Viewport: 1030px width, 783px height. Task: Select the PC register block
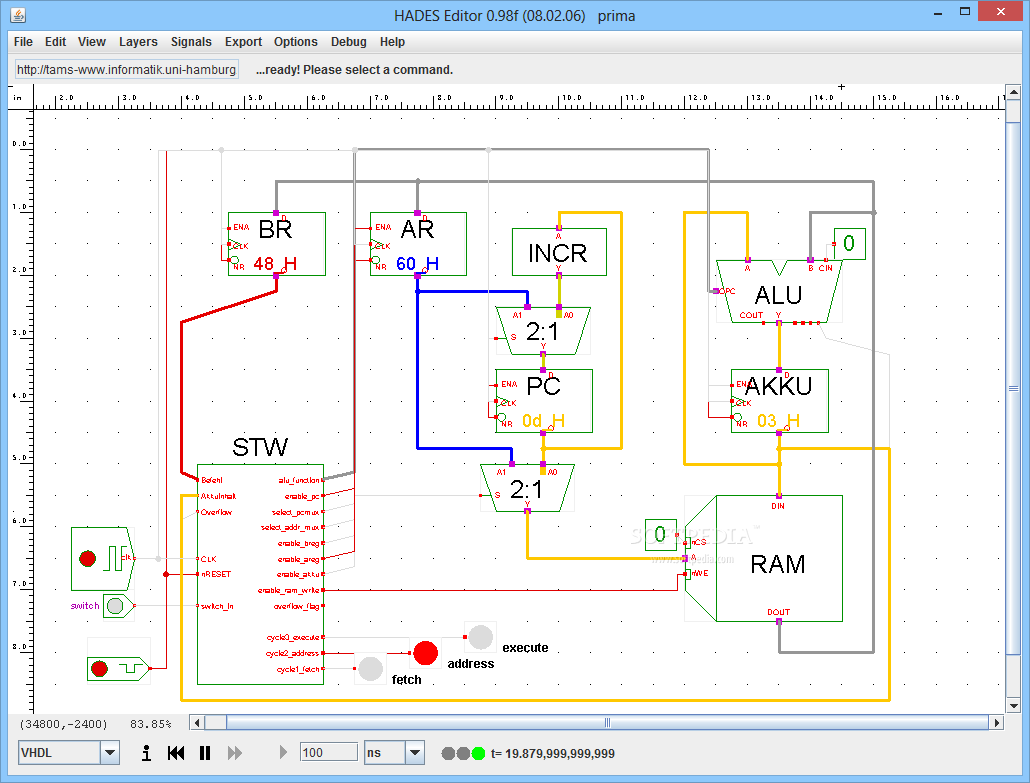[x=544, y=401]
